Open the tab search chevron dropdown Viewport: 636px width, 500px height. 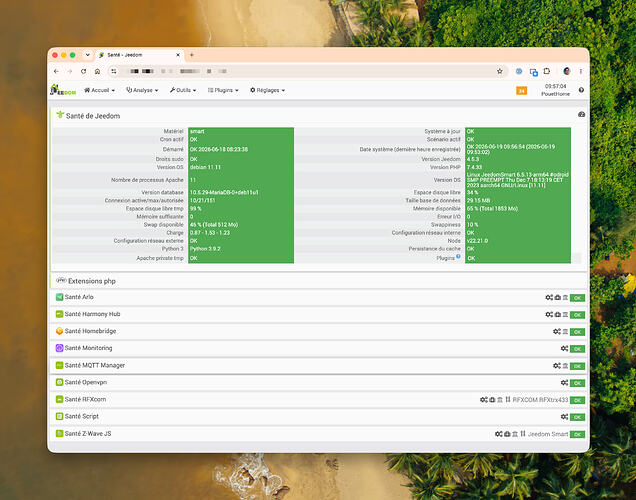coord(88,55)
